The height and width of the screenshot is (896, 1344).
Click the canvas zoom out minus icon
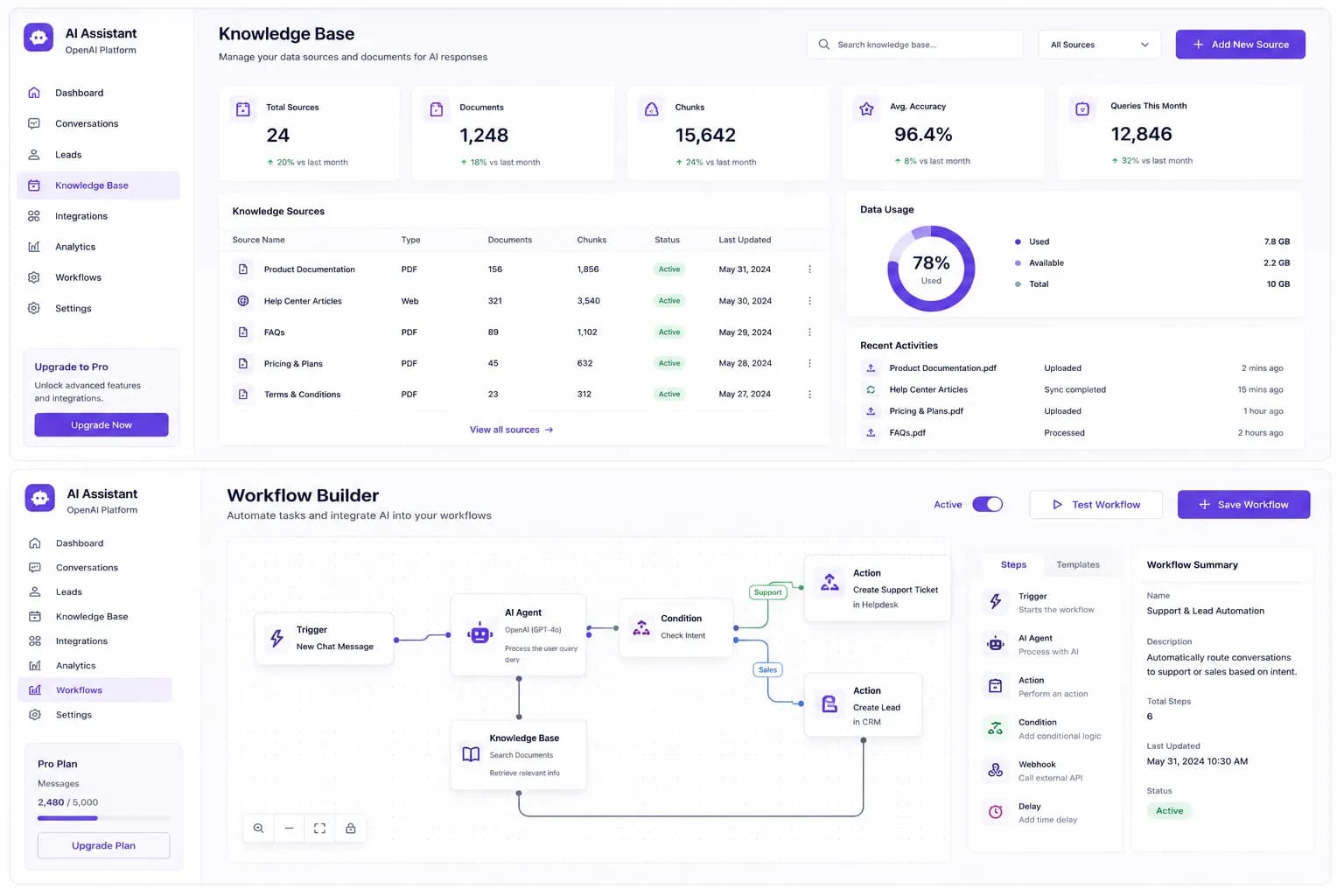(x=289, y=829)
